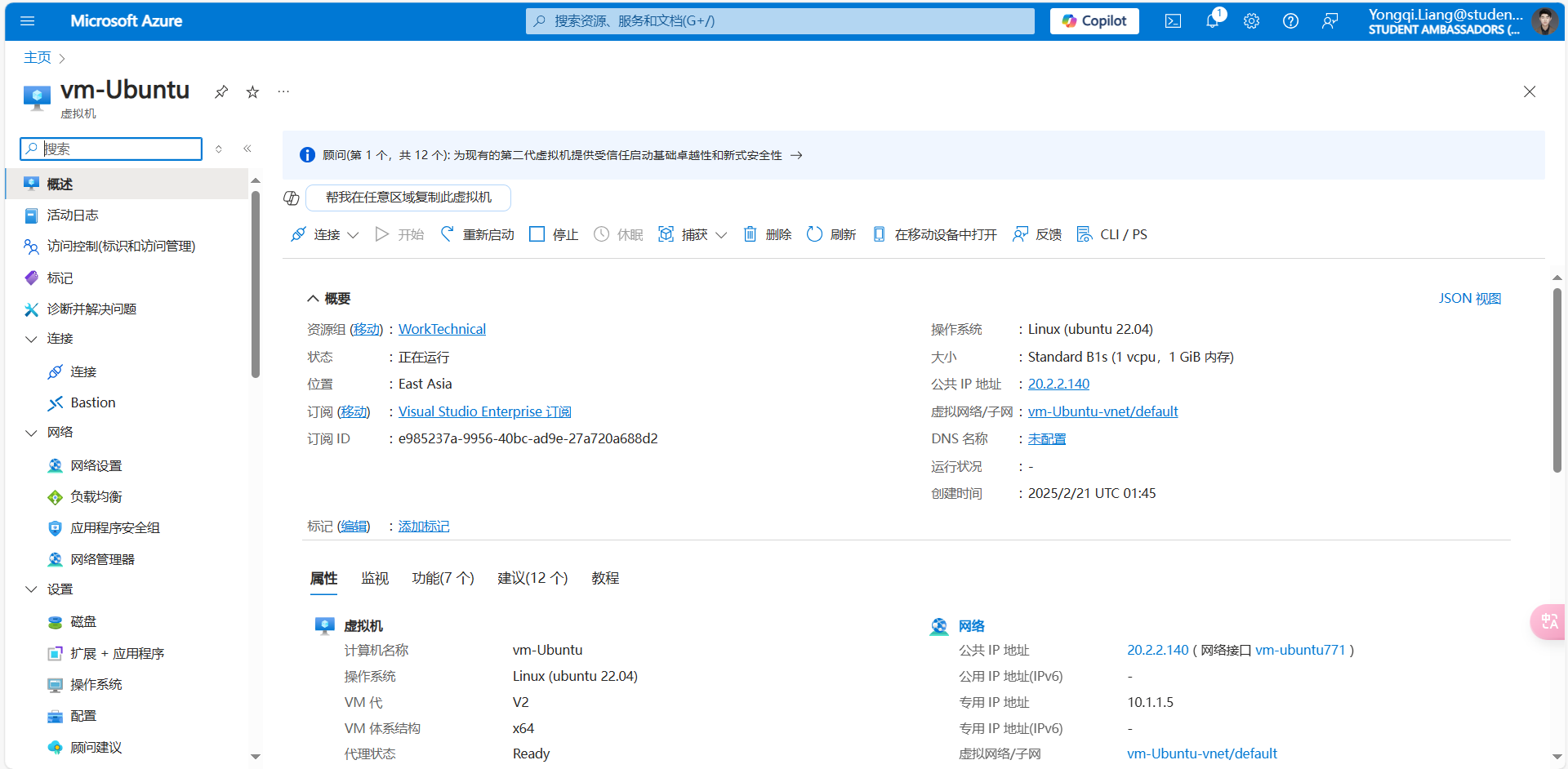Add vm-Ubuntu to favorites star
This screenshot has width=1568, height=769.
[252, 91]
